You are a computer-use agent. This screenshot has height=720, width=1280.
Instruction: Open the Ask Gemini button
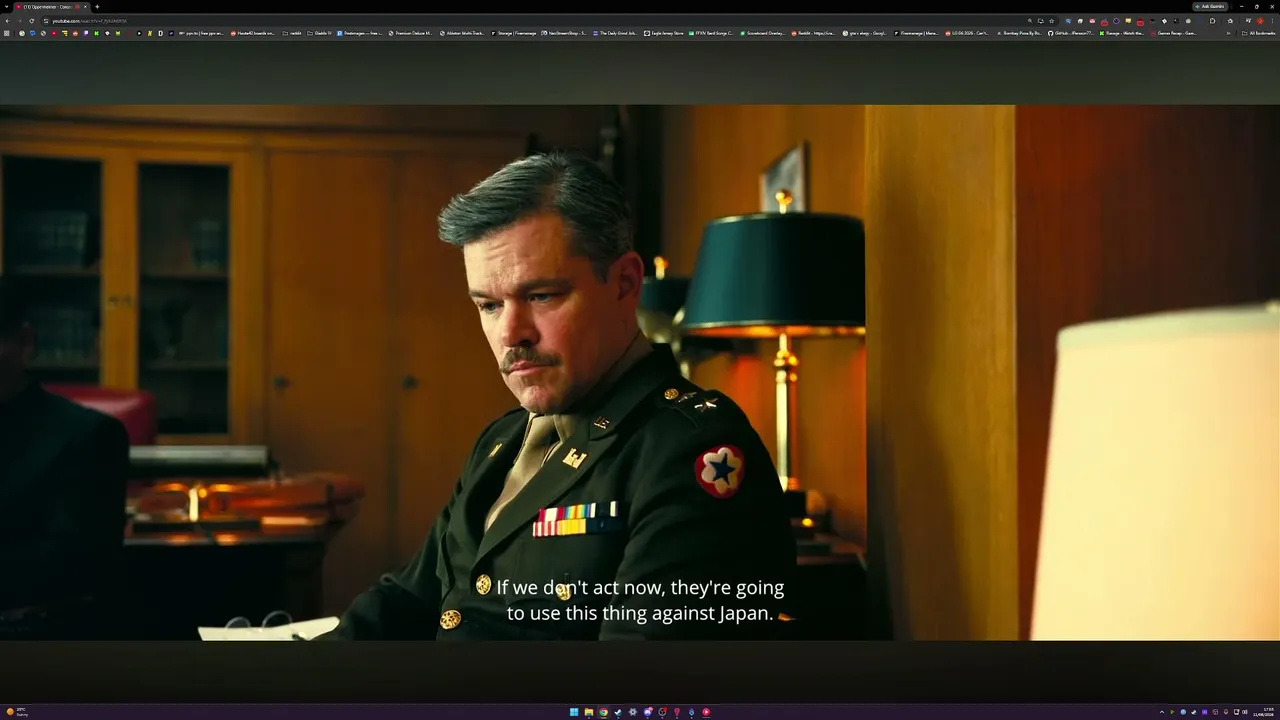(x=1210, y=6)
